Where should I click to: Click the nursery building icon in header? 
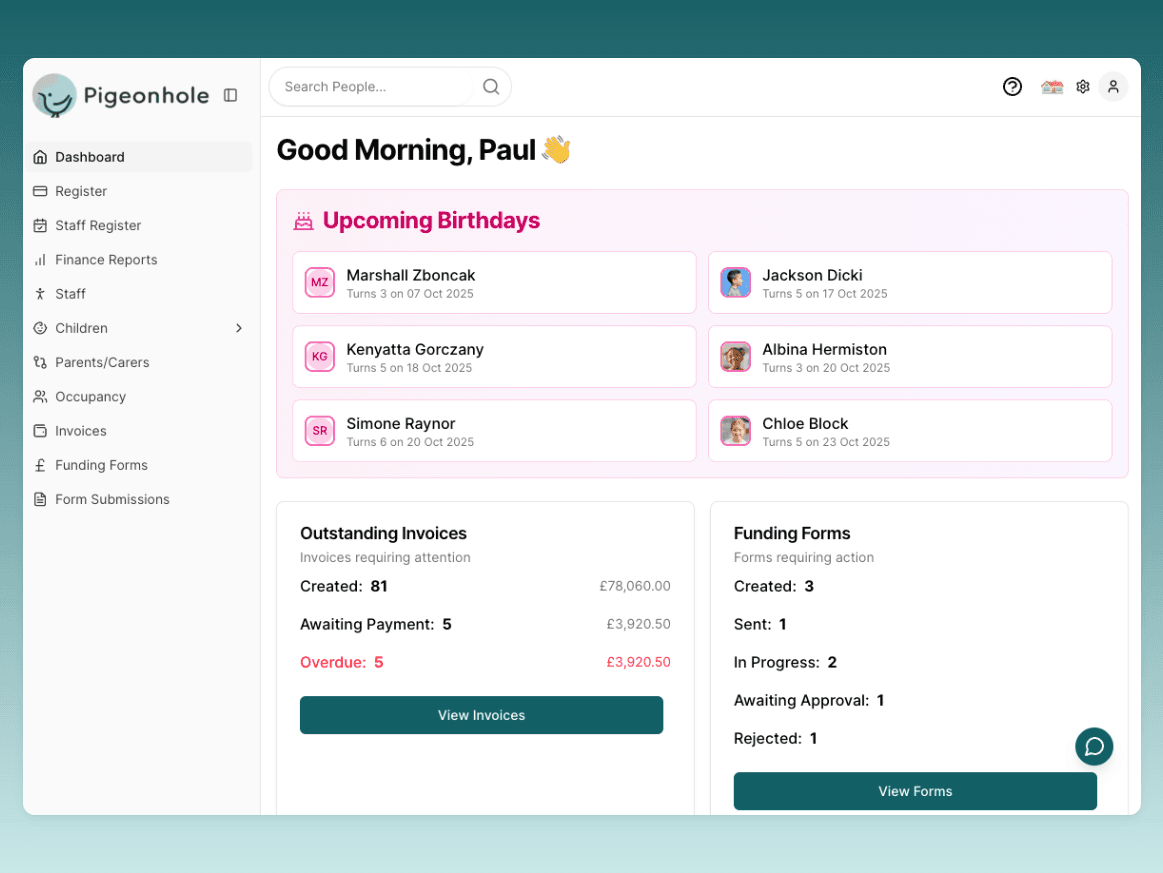pos(1051,87)
